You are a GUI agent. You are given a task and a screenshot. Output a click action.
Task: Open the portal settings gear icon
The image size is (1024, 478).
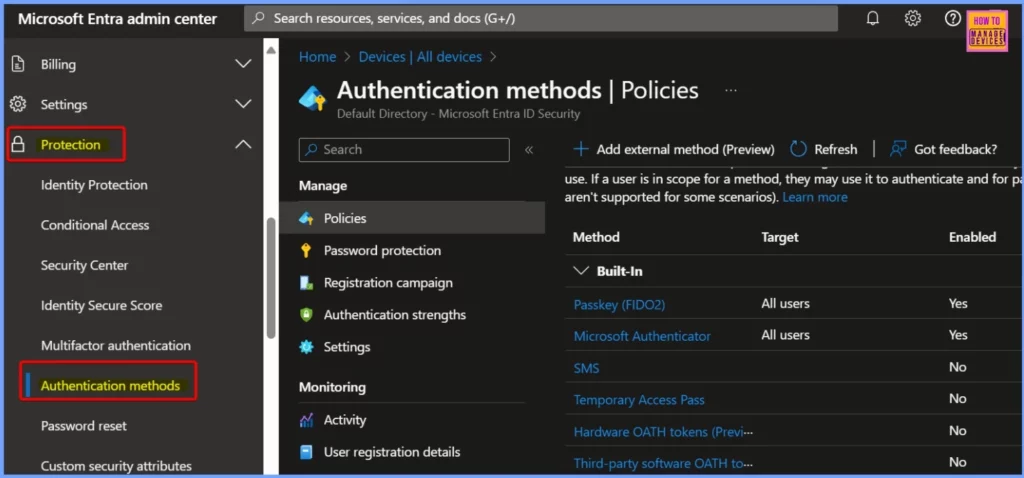912,18
